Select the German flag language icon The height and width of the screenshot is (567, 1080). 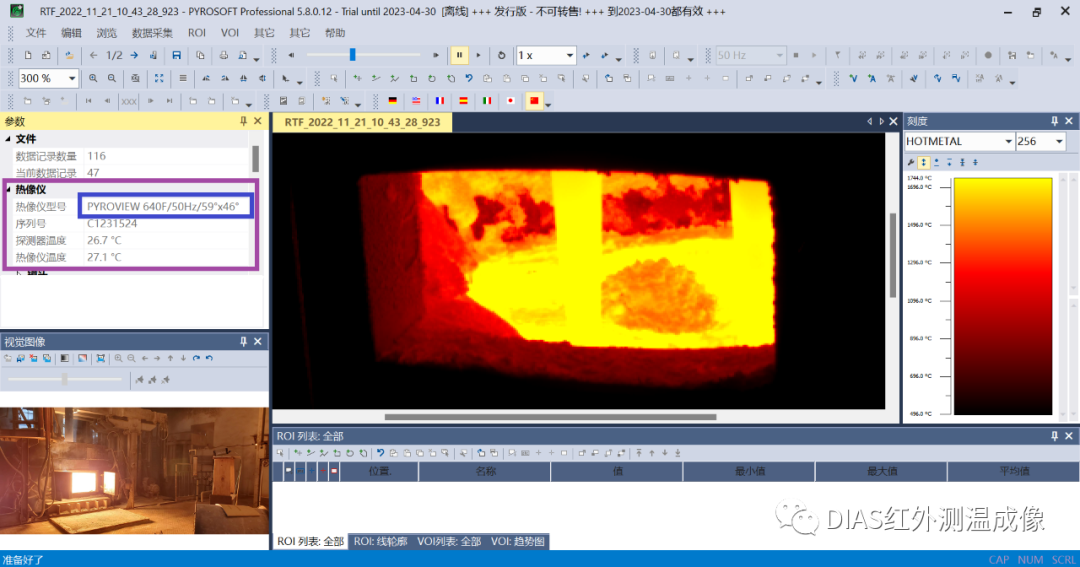[x=393, y=101]
